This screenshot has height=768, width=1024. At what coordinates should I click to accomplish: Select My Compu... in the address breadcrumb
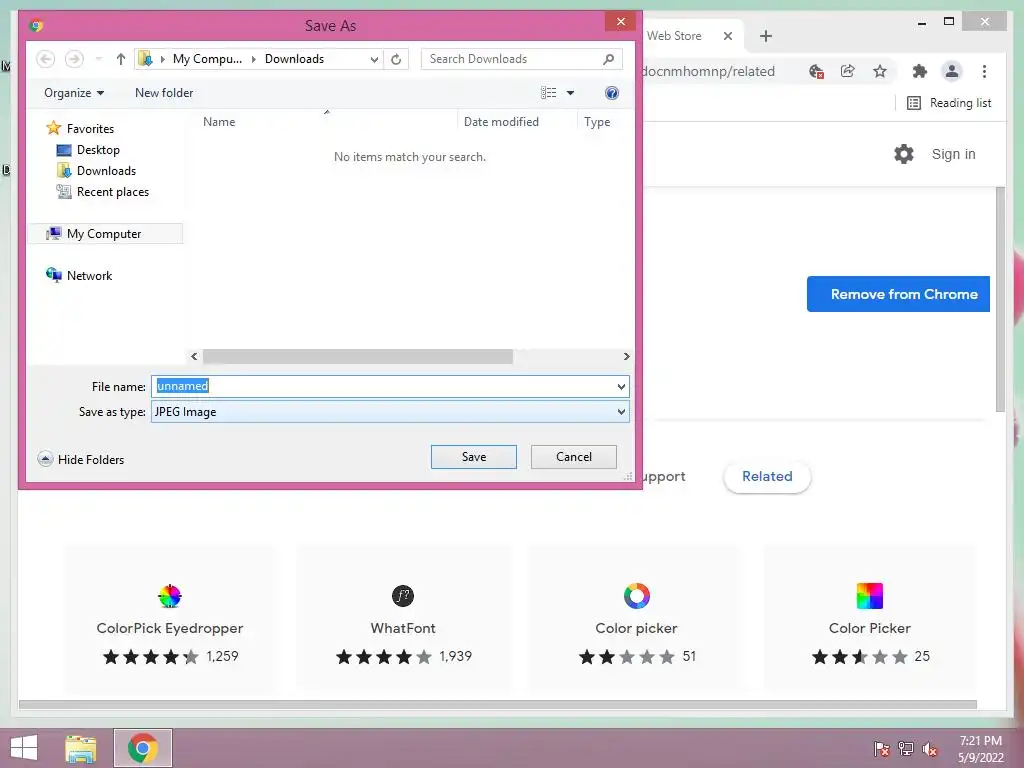click(x=207, y=59)
